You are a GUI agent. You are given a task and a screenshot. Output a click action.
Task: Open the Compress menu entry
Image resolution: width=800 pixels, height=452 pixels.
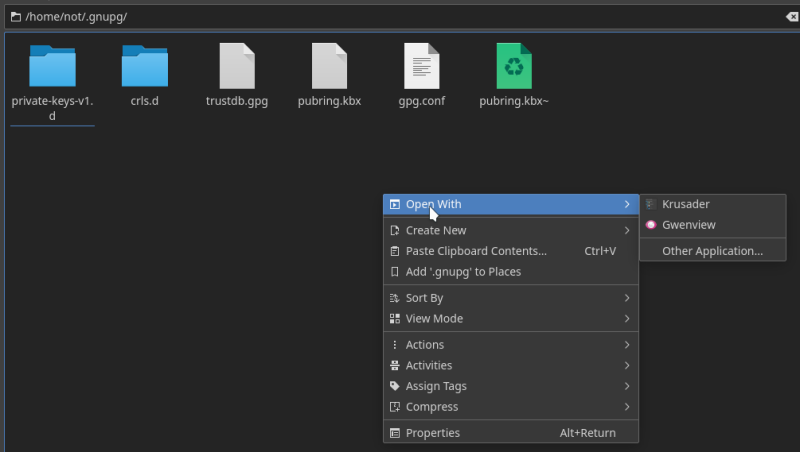[x=511, y=407]
